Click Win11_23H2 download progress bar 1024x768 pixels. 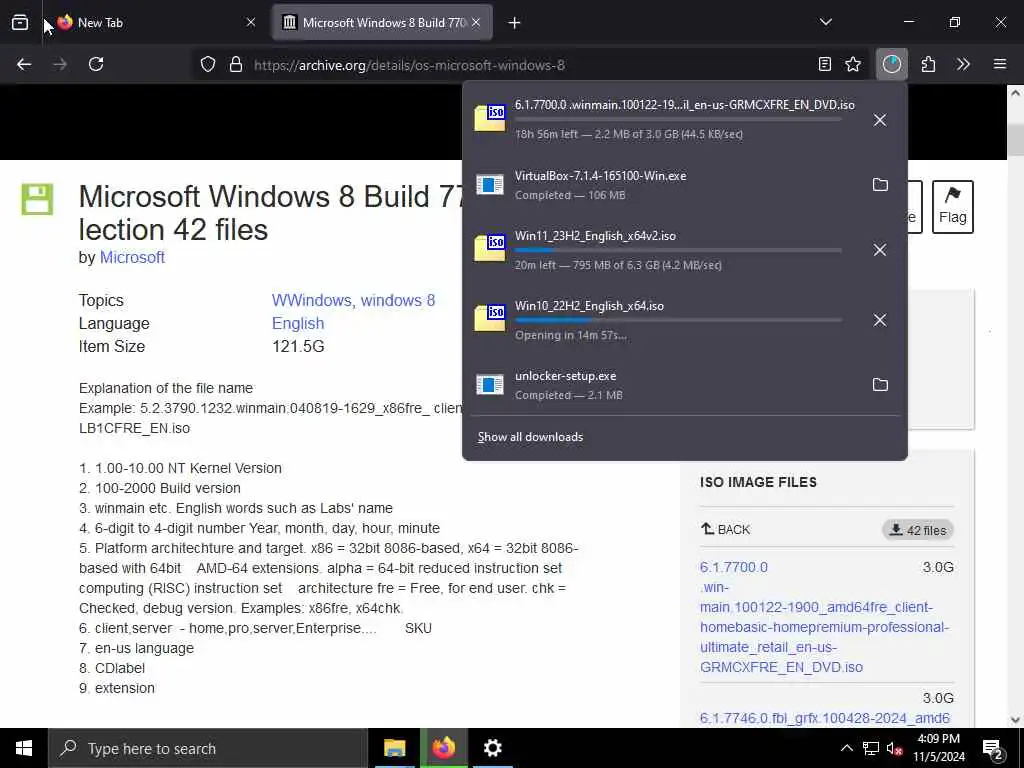(x=678, y=251)
